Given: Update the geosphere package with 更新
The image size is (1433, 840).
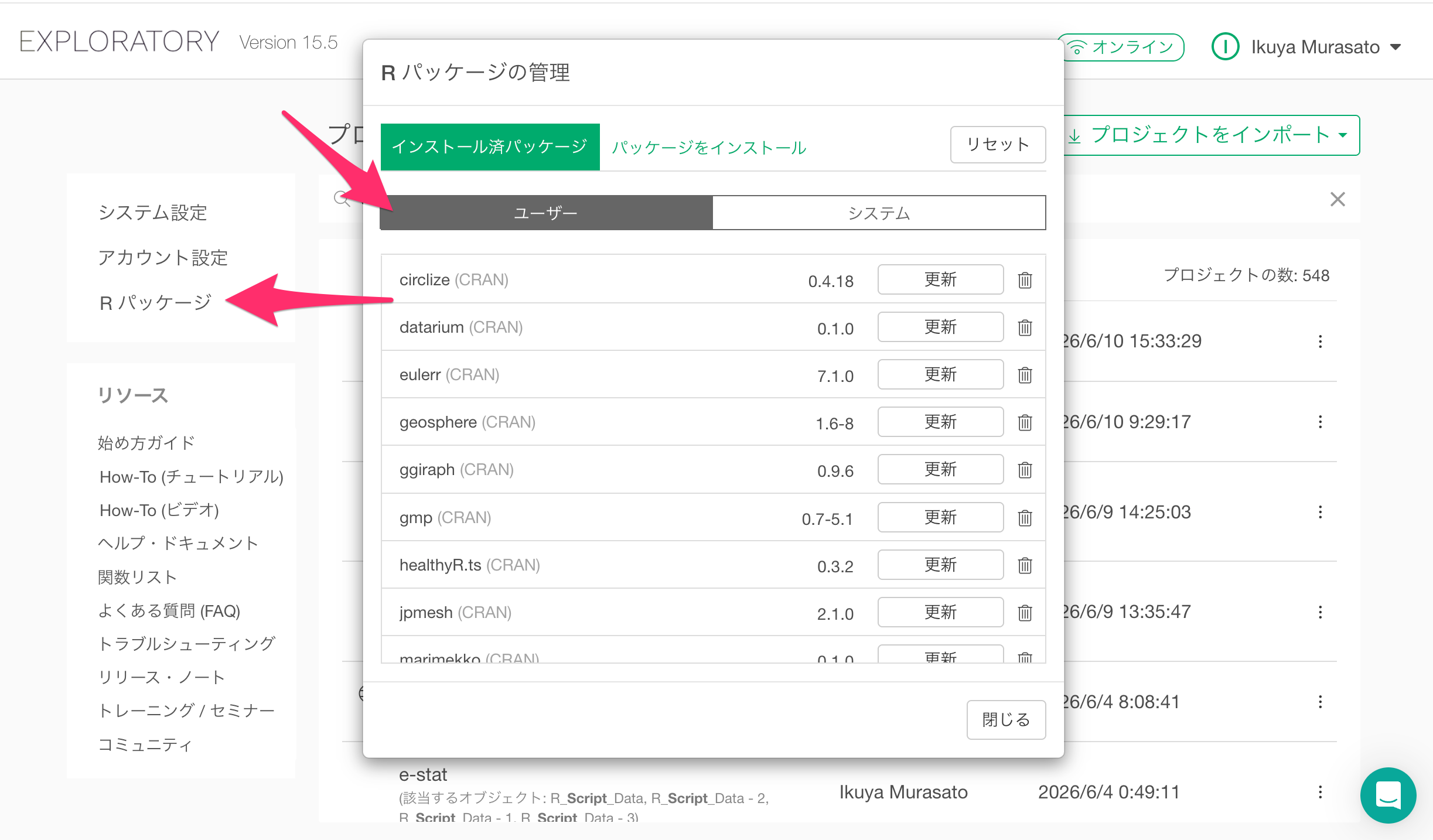Looking at the screenshot, I should coord(940,422).
